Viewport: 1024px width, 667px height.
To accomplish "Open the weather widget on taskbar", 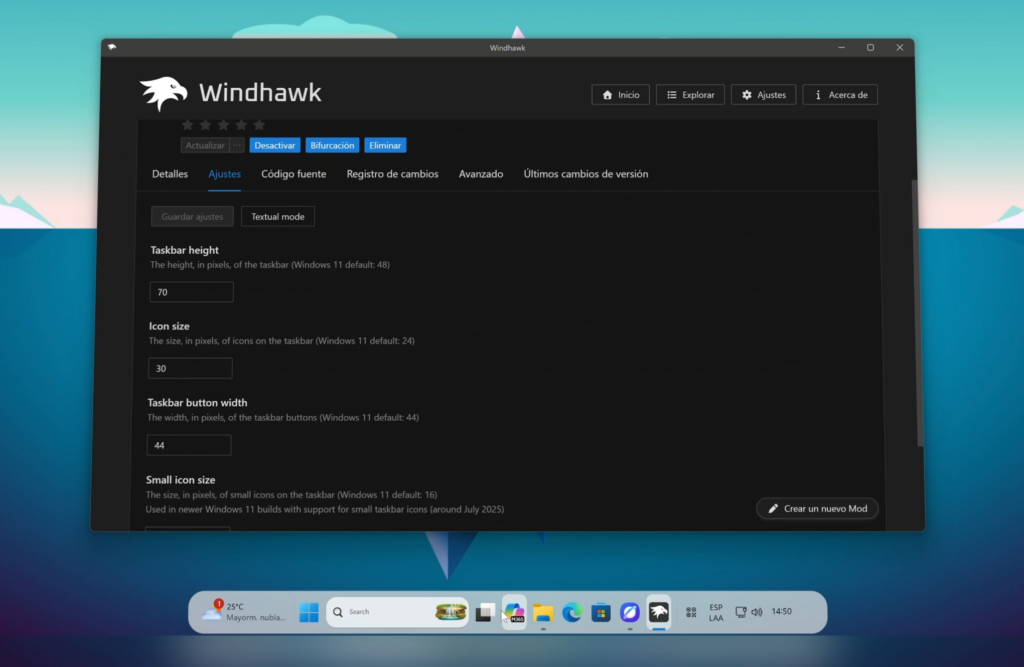I will [243, 612].
